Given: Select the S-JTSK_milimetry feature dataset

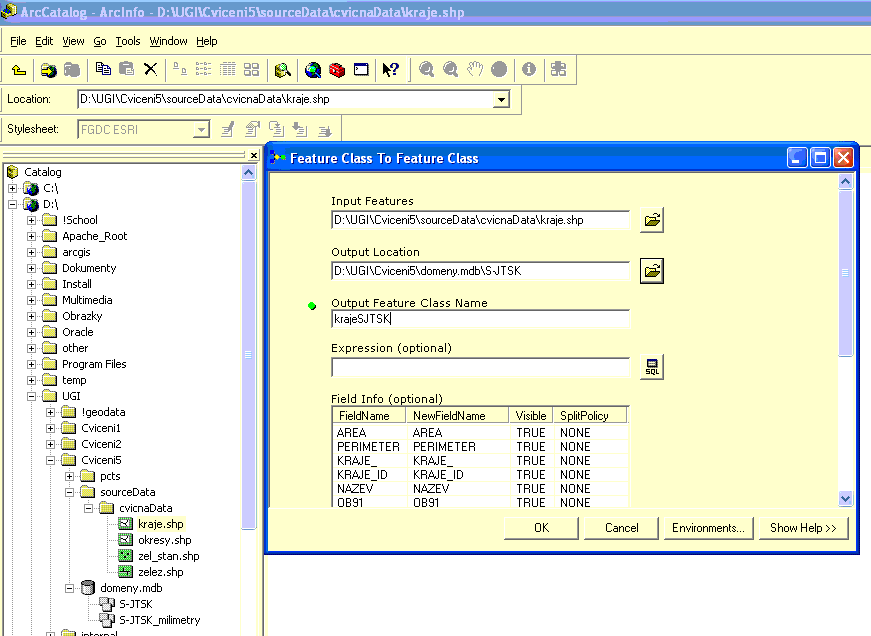Looking at the screenshot, I should (x=159, y=620).
